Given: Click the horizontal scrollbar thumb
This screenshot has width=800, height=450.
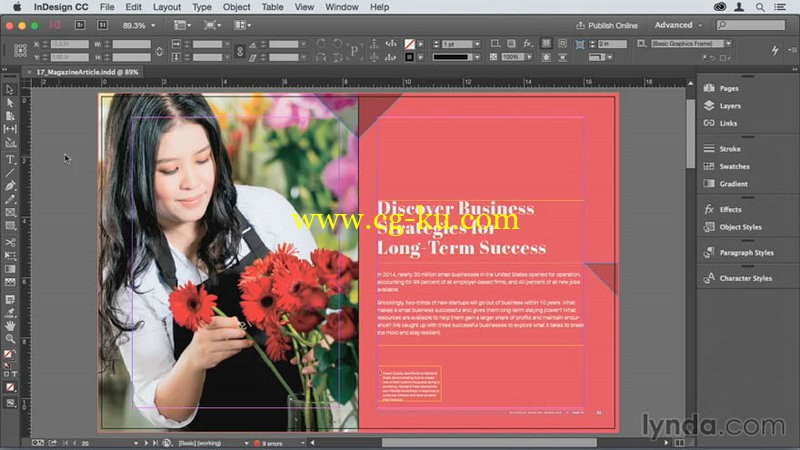Looking at the screenshot, I should click(x=489, y=443).
